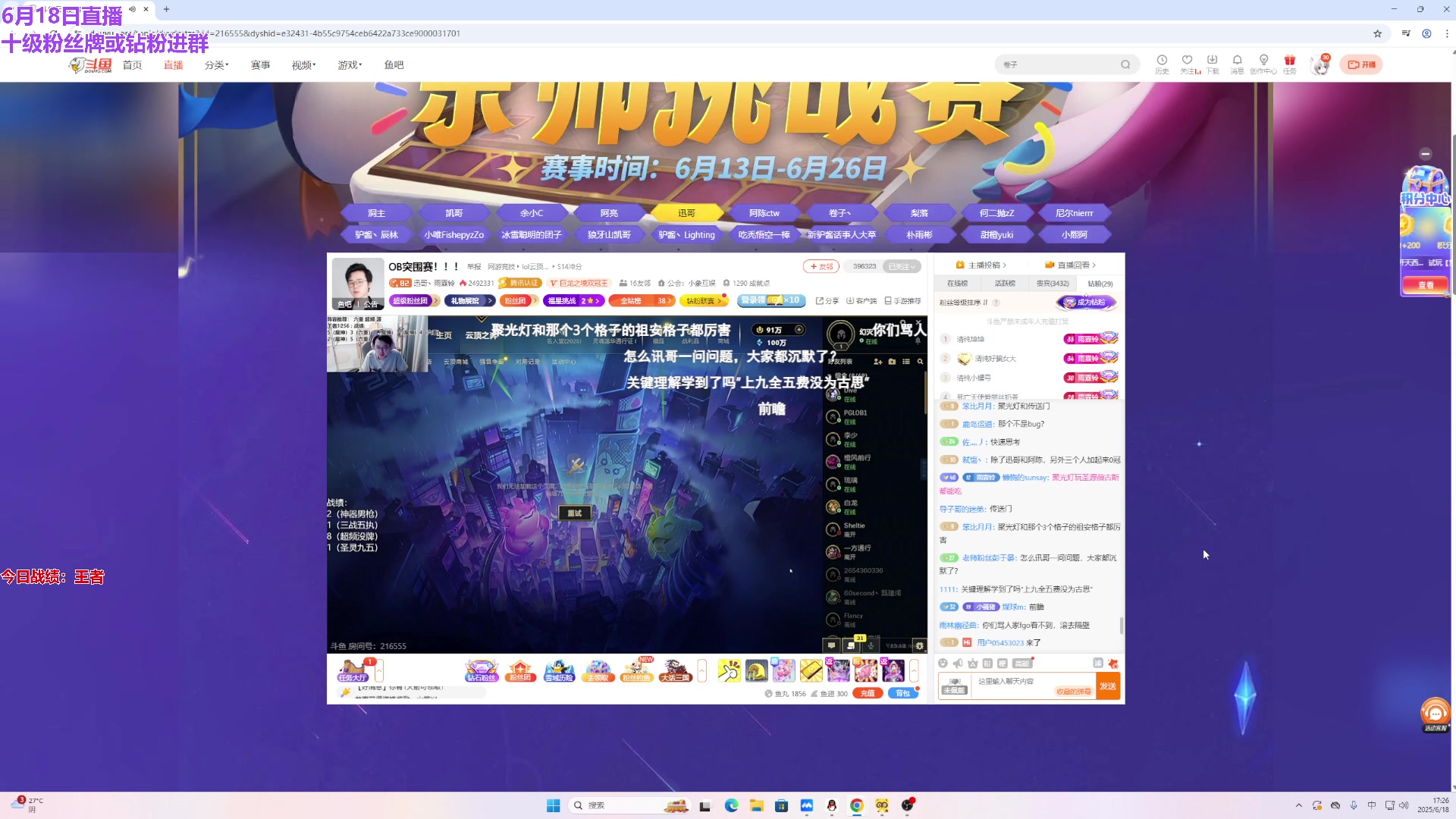This screenshot has height=819, width=1456.
Task: Toggle danmaku display icon in player controls
Action: [x=831, y=646]
